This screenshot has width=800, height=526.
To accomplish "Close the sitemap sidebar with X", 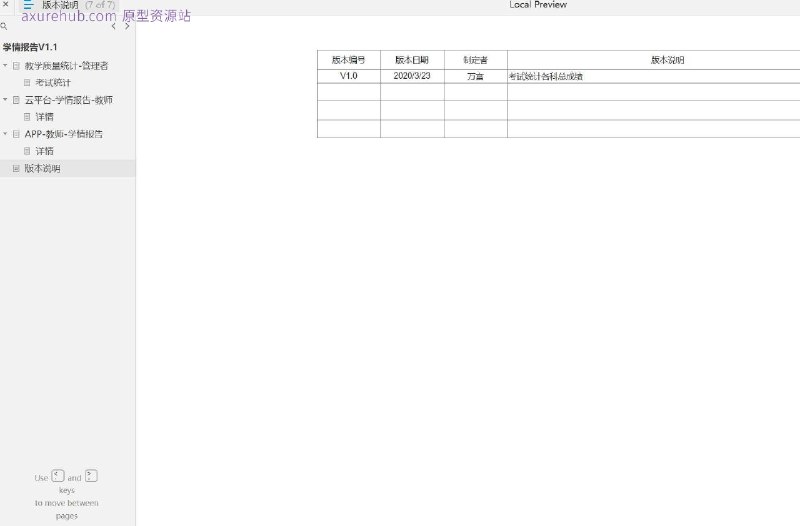I will click(6, 4).
